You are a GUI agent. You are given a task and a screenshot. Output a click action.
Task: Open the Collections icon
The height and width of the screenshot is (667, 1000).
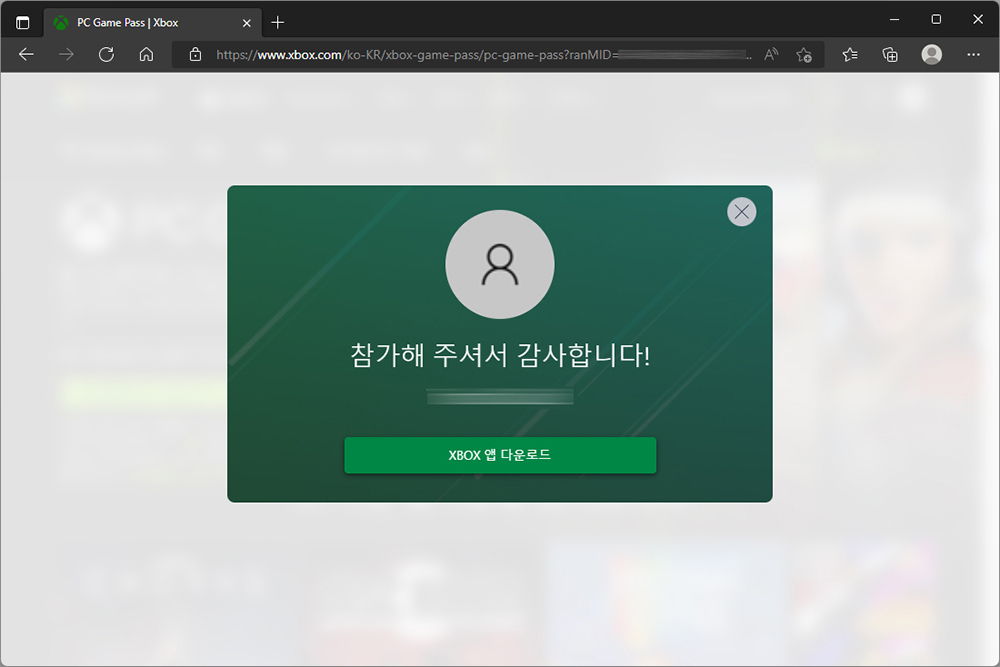click(x=890, y=55)
